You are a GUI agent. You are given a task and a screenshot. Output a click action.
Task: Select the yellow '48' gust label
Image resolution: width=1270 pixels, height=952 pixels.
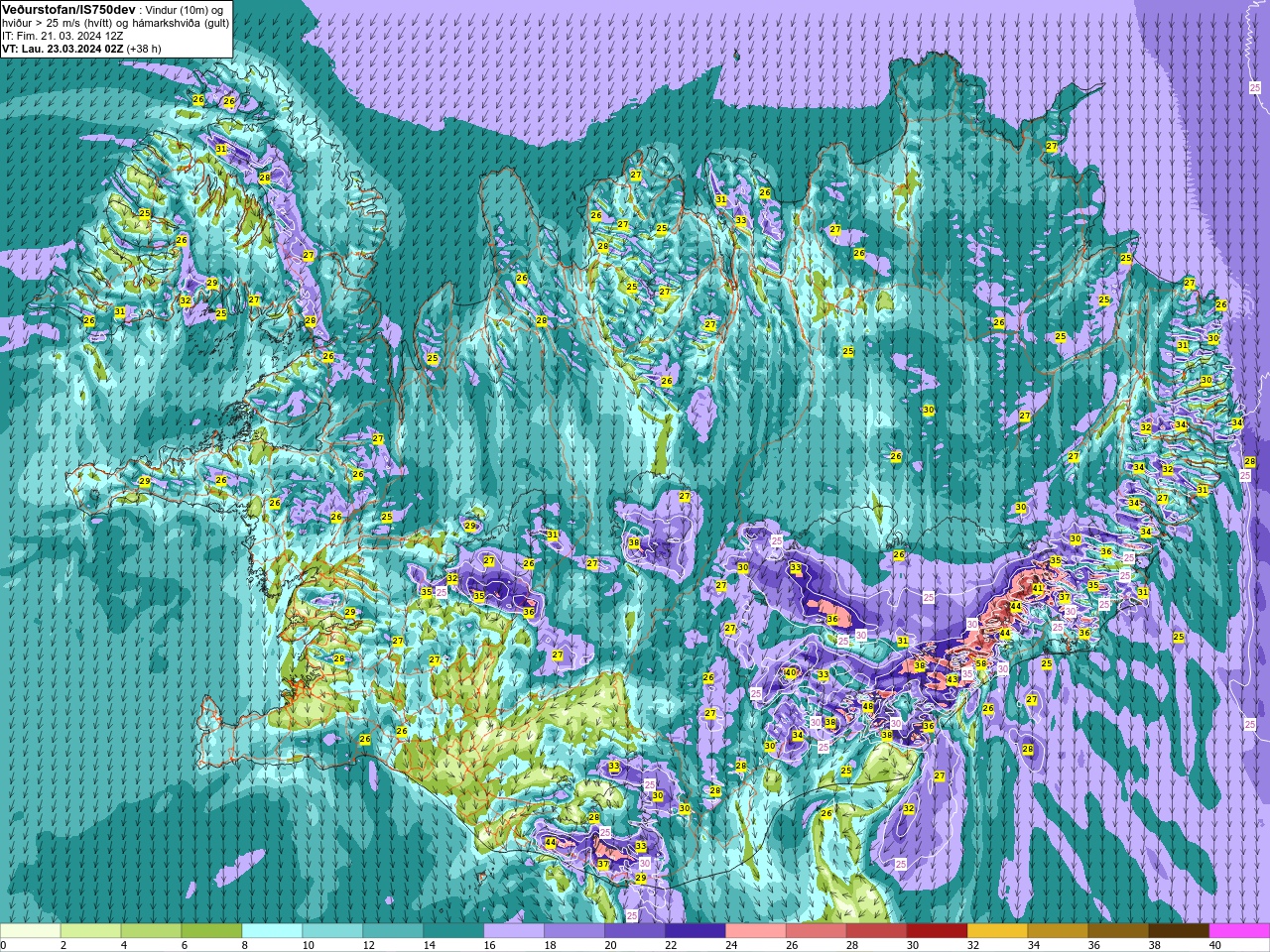pos(867,707)
